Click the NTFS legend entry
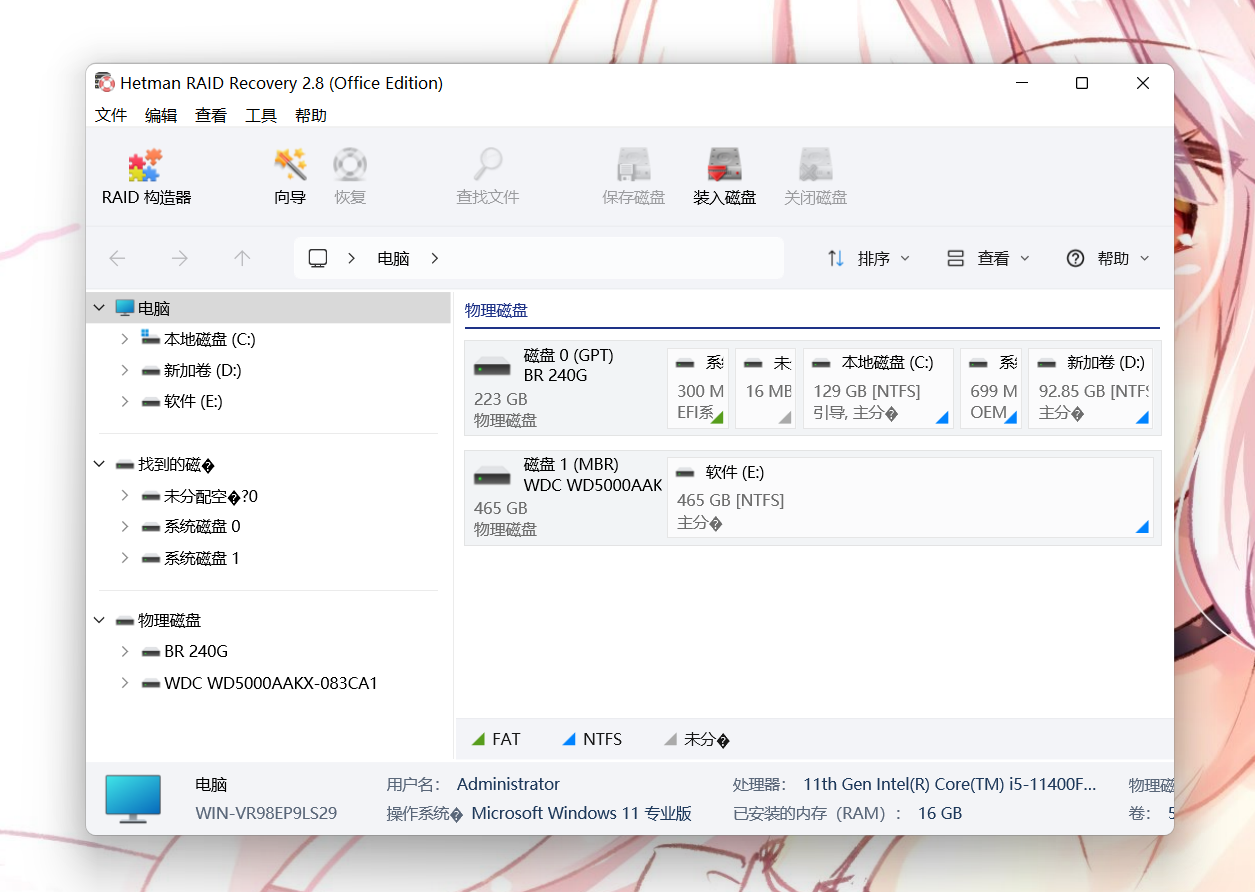The height and width of the screenshot is (892, 1255). pyautogui.click(x=592, y=739)
